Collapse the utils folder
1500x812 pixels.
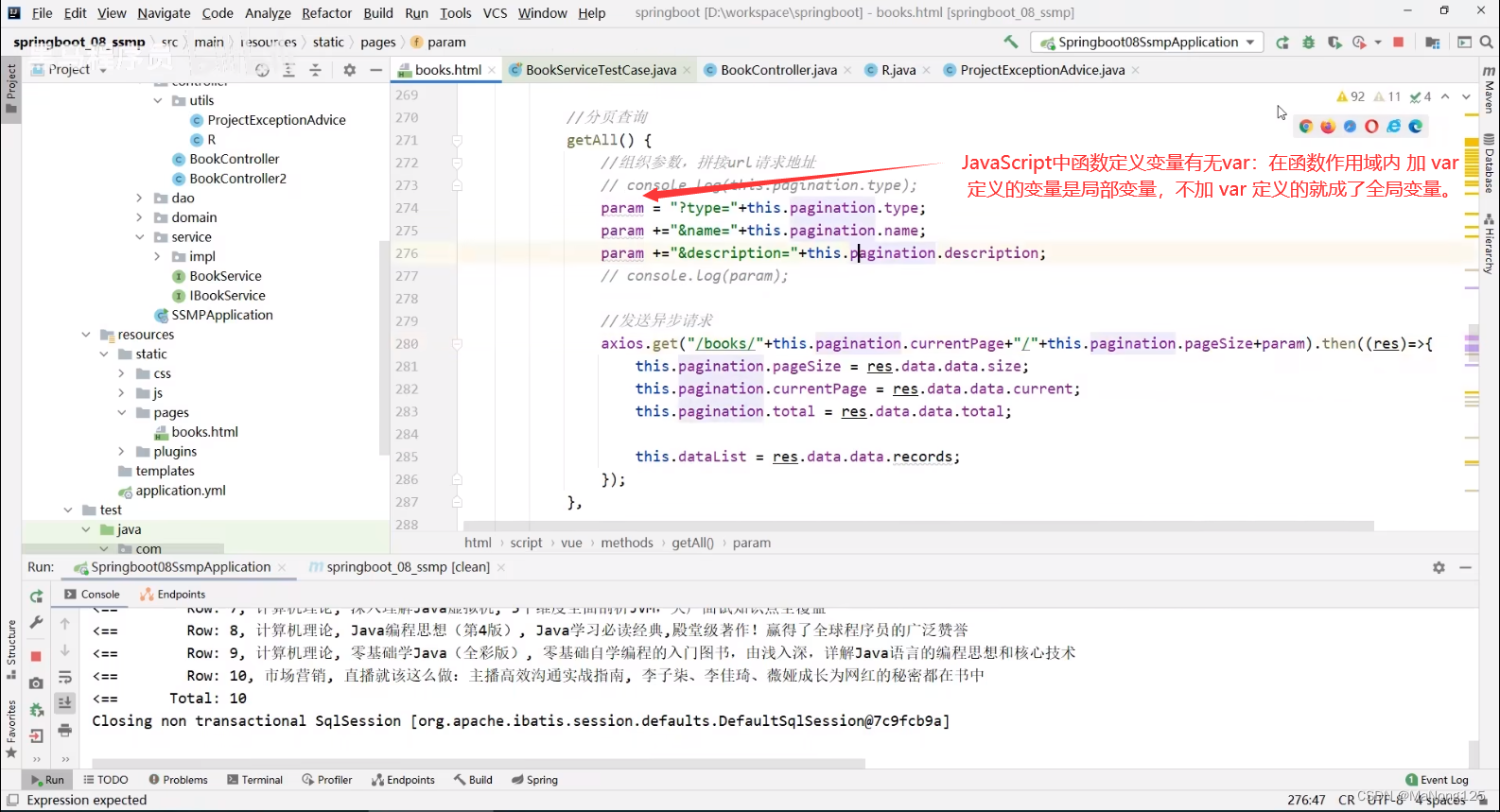(158, 100)
